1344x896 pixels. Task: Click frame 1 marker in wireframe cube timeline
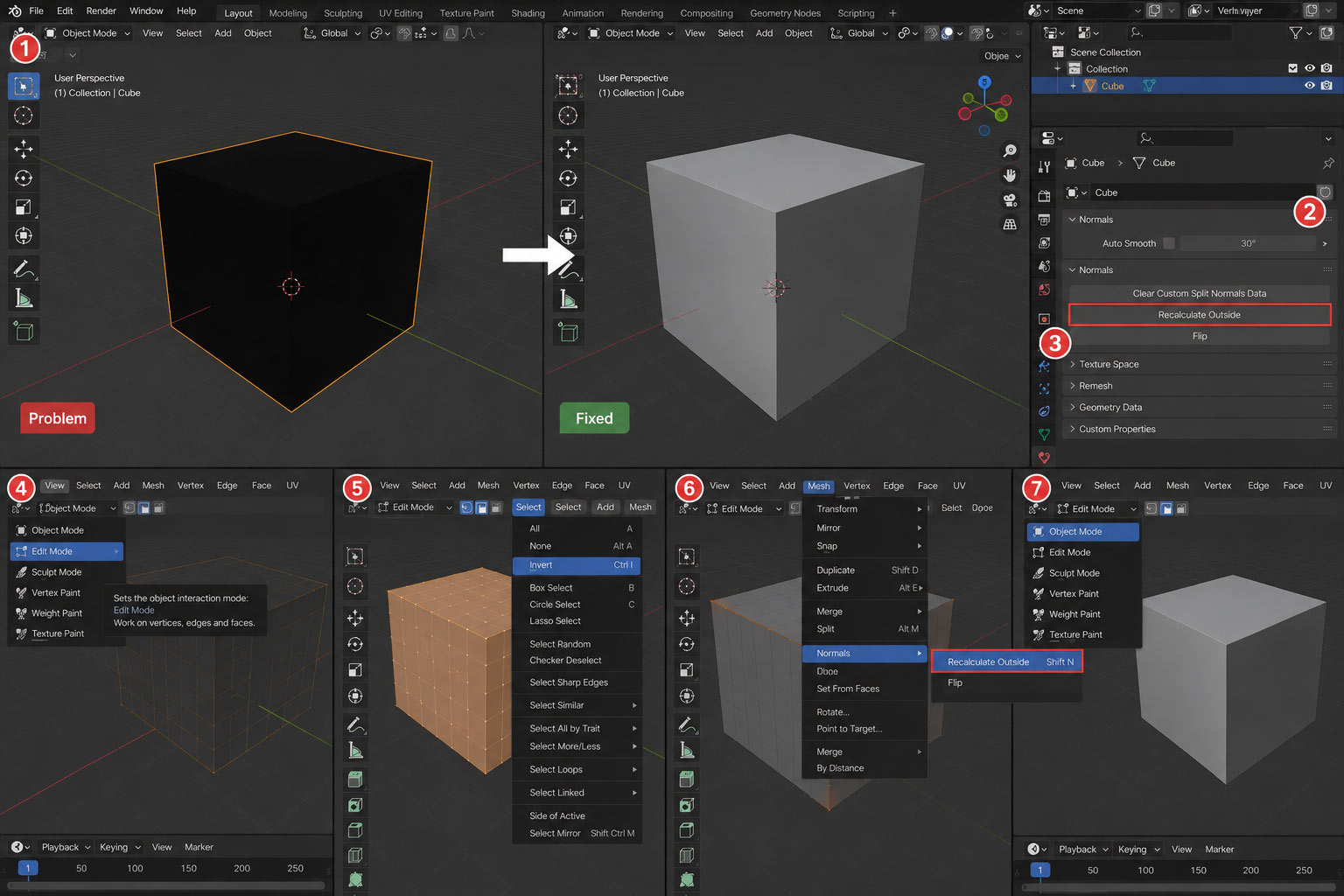[28, 869]
